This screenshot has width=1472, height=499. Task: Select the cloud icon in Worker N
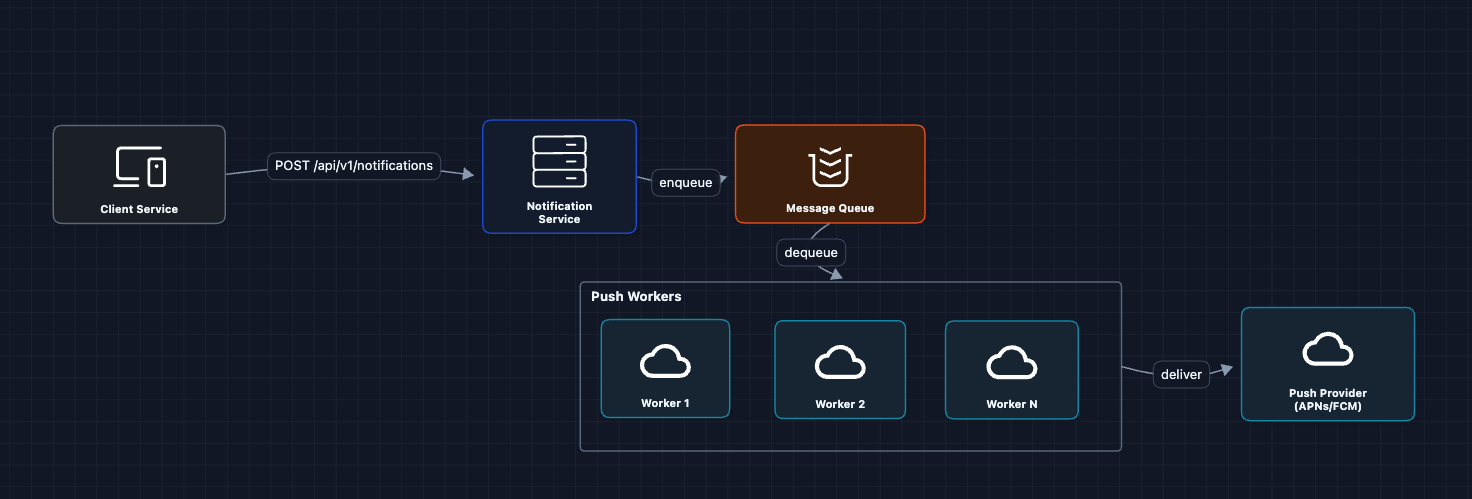click(x=1011, y=364)
